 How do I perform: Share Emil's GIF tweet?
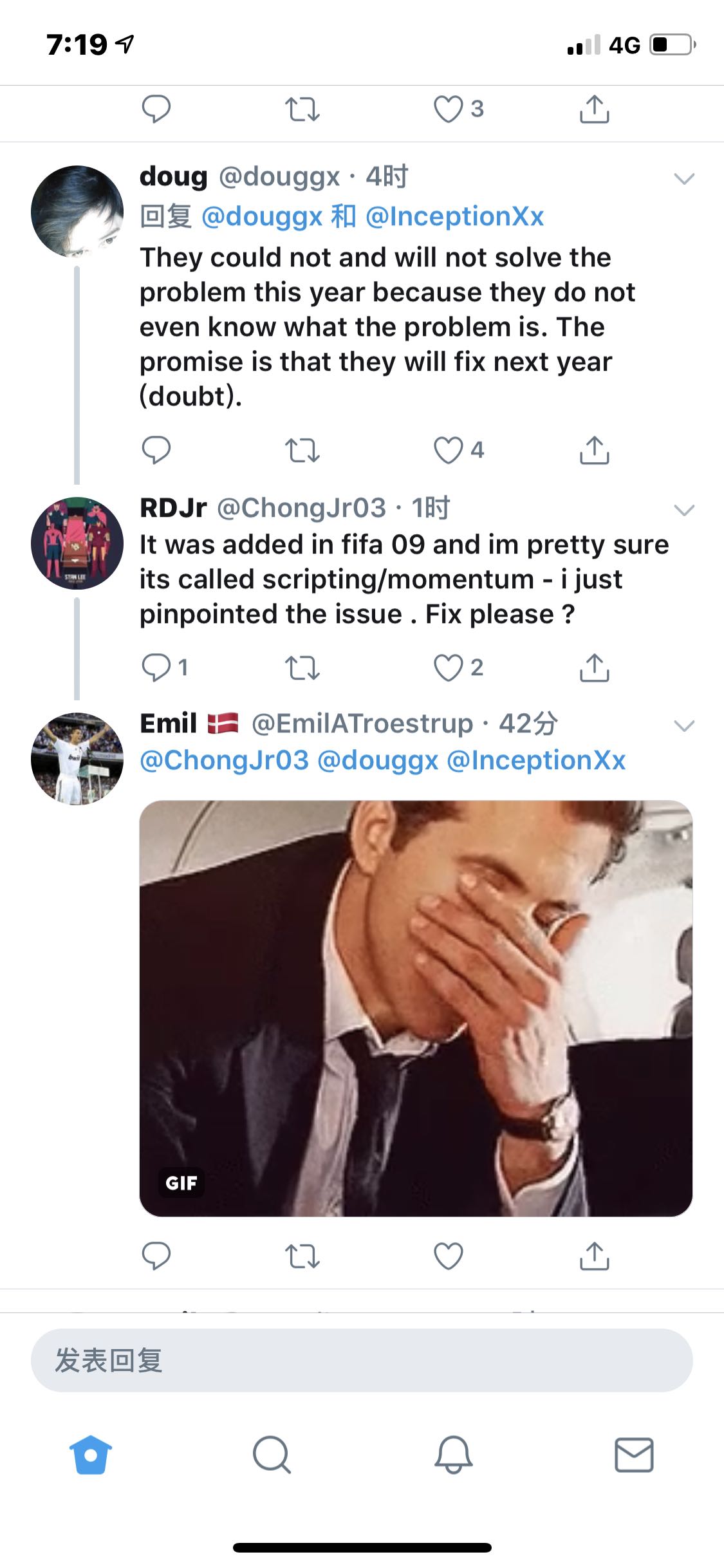(594, 1256)
